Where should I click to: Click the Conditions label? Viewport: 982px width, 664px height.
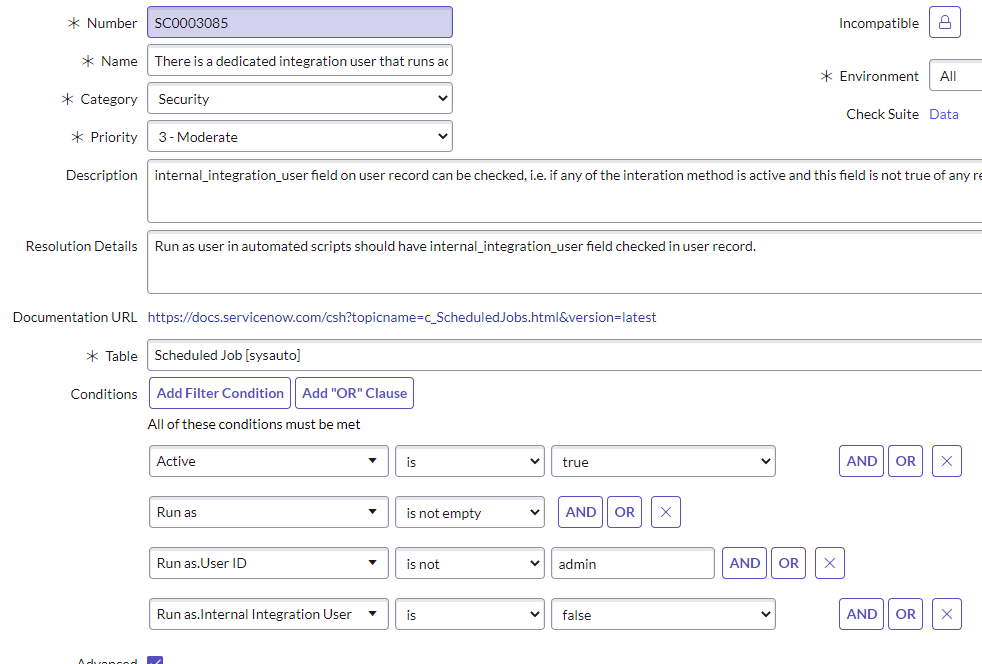pyautogui.click(x=104, y=394)
